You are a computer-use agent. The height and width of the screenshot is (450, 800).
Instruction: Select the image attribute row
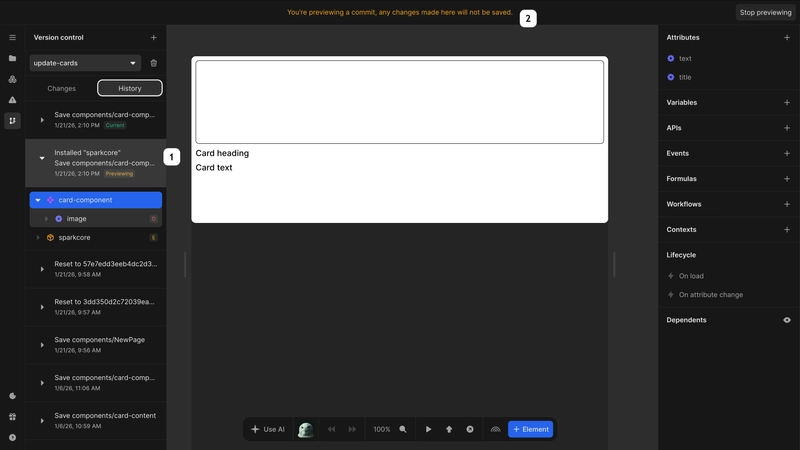pos(96,219)
